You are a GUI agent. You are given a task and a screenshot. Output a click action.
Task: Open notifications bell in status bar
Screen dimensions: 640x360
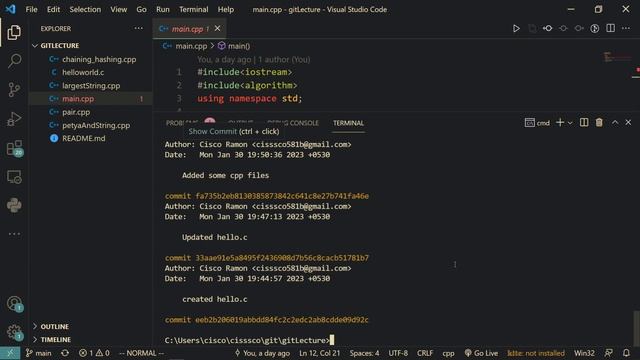click(626, 353)
